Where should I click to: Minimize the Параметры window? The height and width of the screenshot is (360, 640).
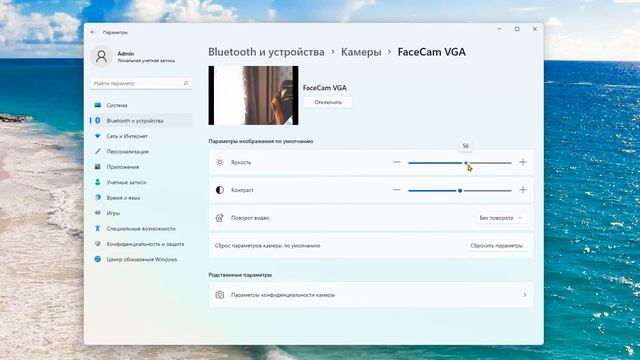pos(500,29)
